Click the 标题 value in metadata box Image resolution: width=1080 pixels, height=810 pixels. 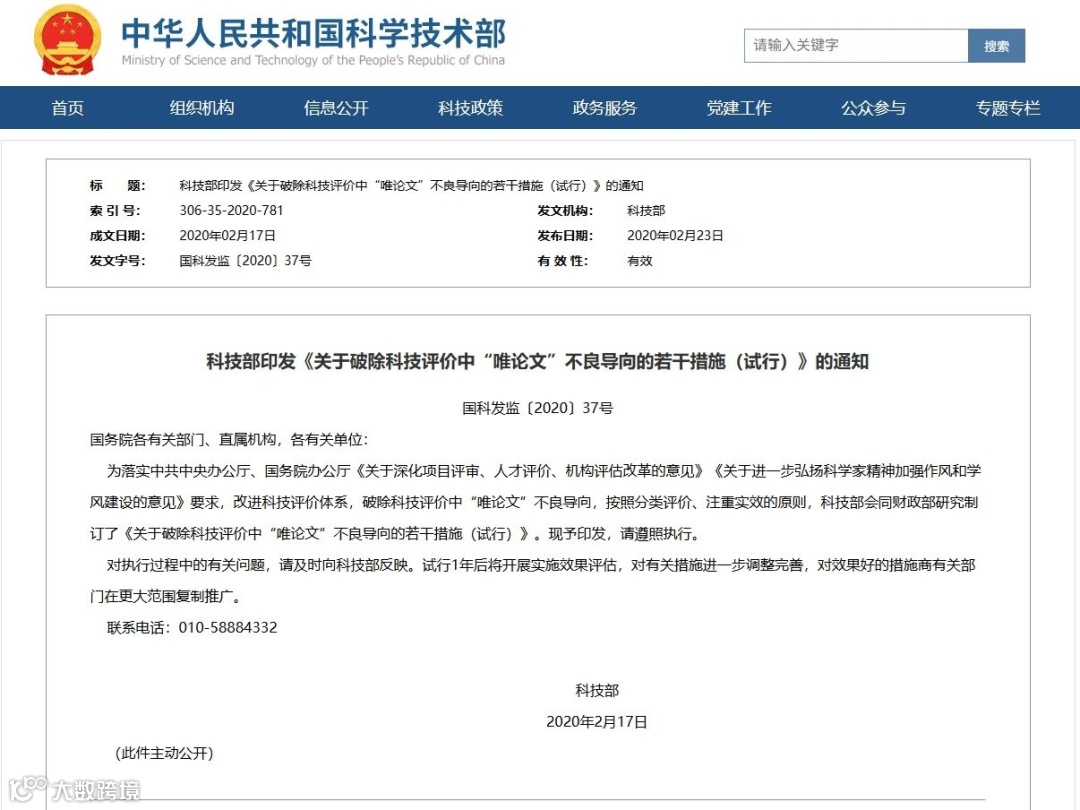pyautogui.click(x=411, y=186)
